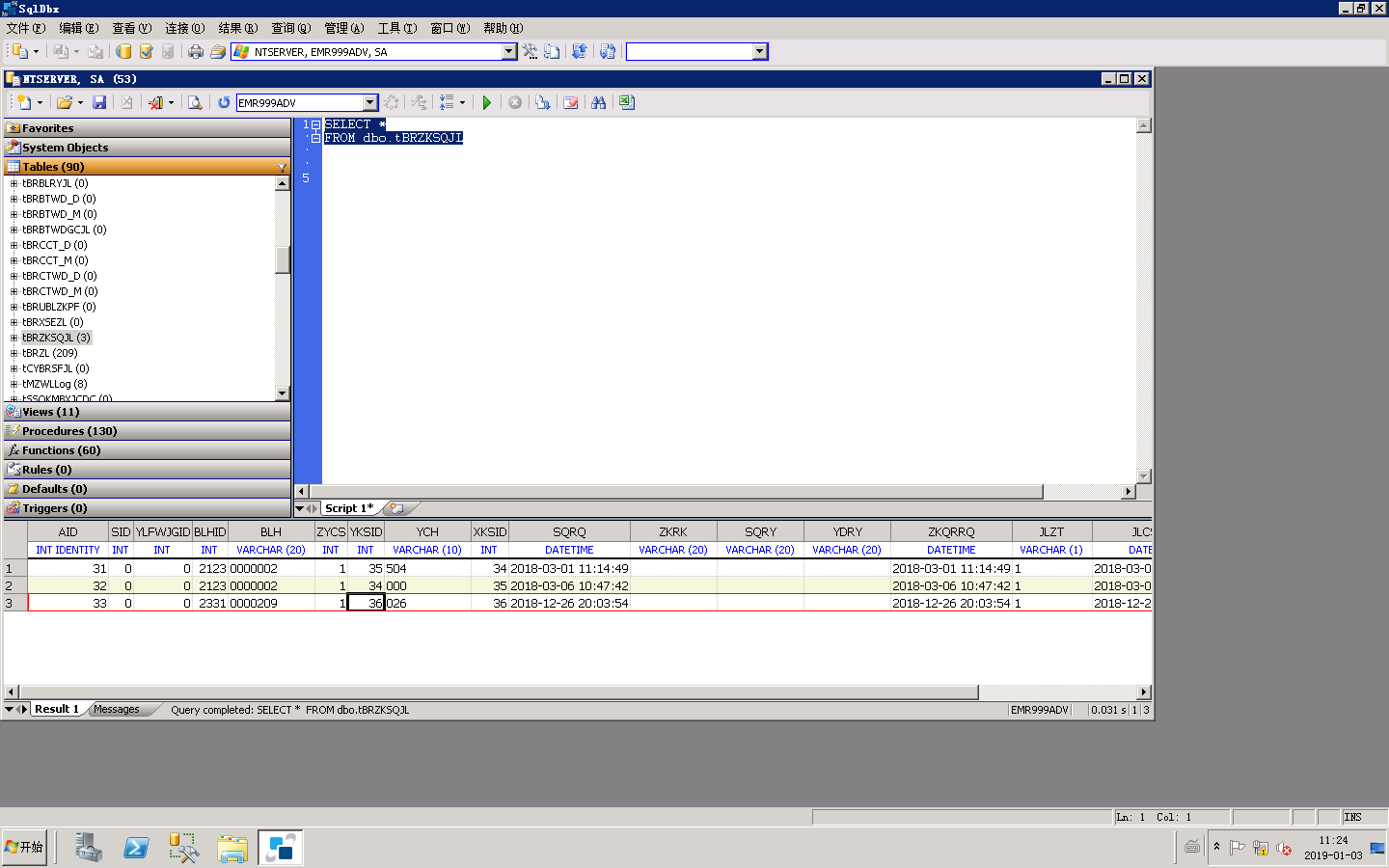Open the System Objects section
The height and width of the screenshot is (868, 1389).
pos(147,148)
